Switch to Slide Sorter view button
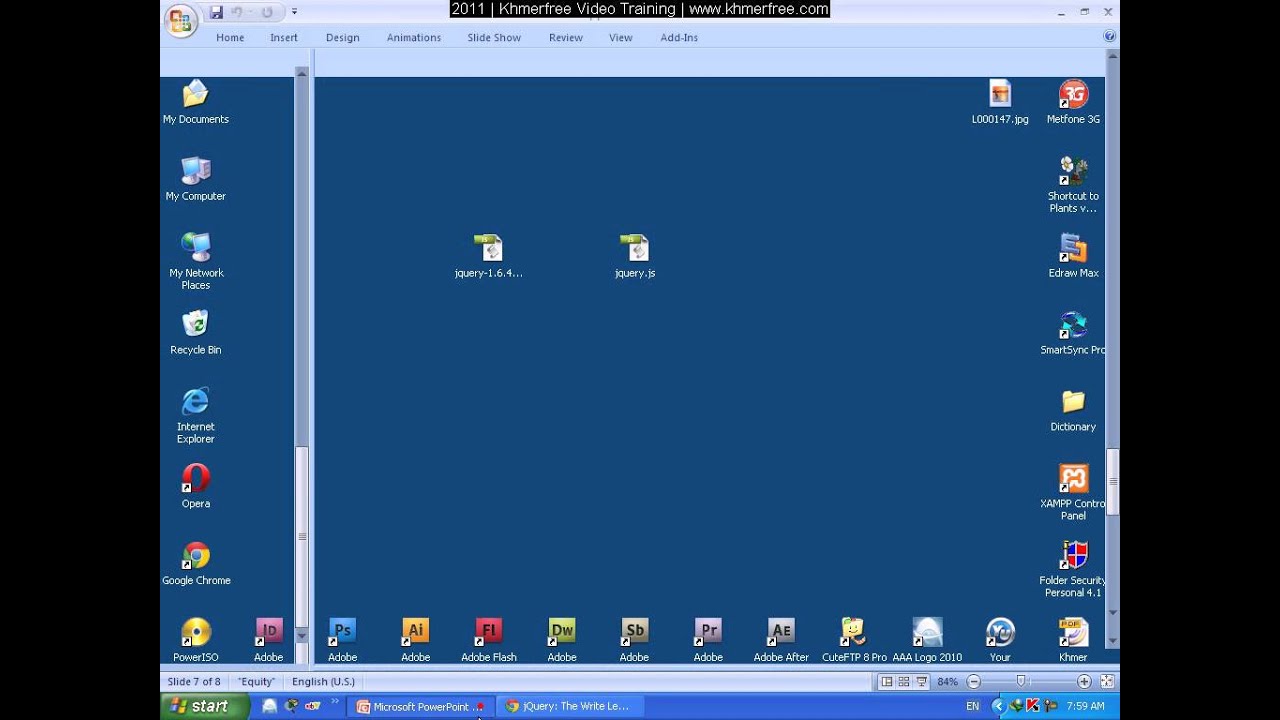1280x720 pixels. pos(904,681)
